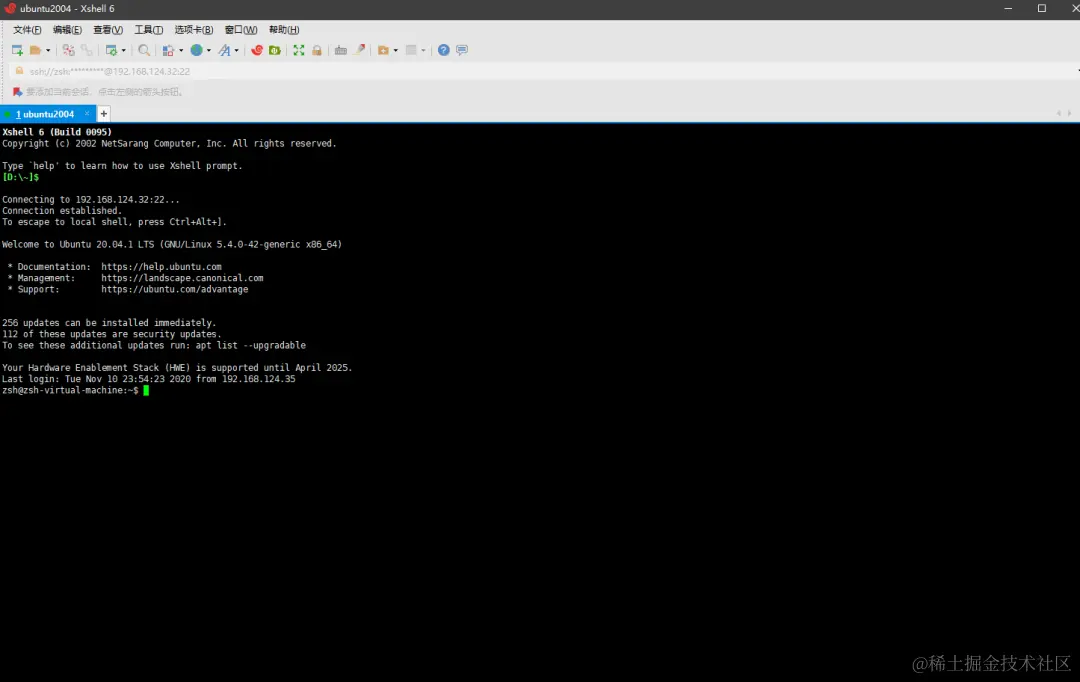The height and width of the screenshot is (682, 1080).
Task: Click the Reconnect/Disconnect link icon
Action: coord(68,50)
